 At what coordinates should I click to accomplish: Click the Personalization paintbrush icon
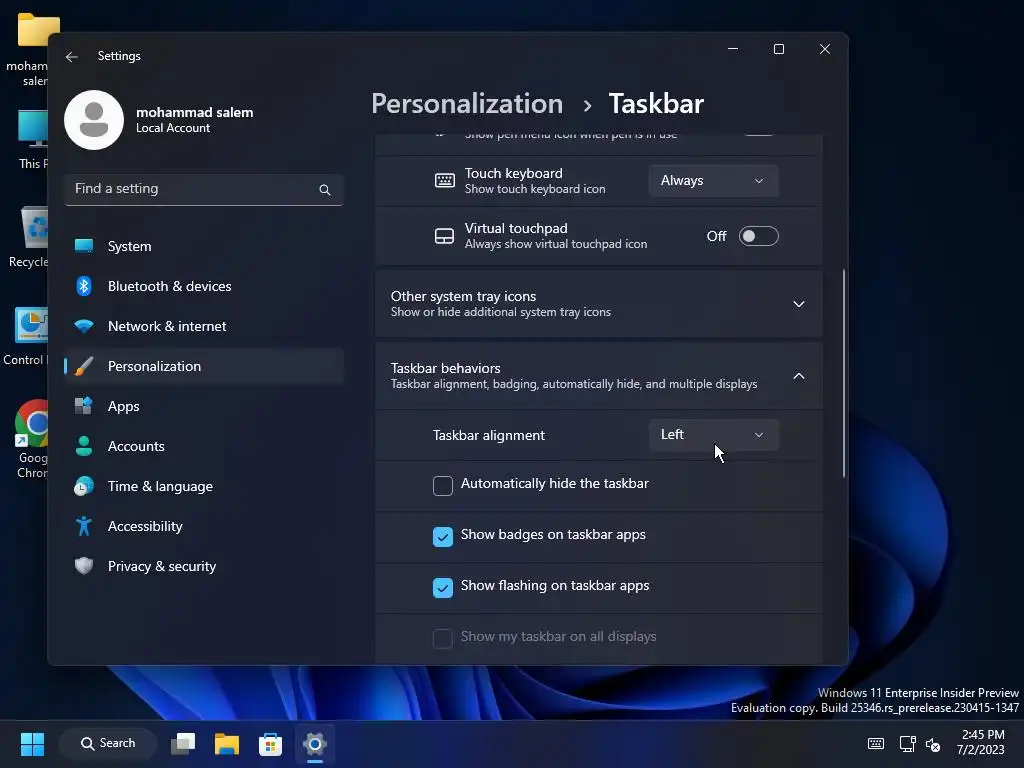[x=84, y=366]
